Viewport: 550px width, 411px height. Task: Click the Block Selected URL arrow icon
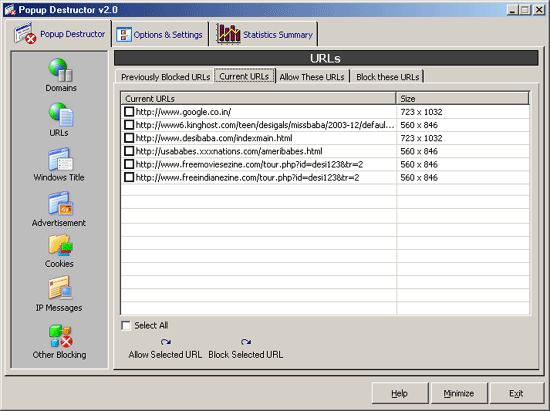point(246,342)
